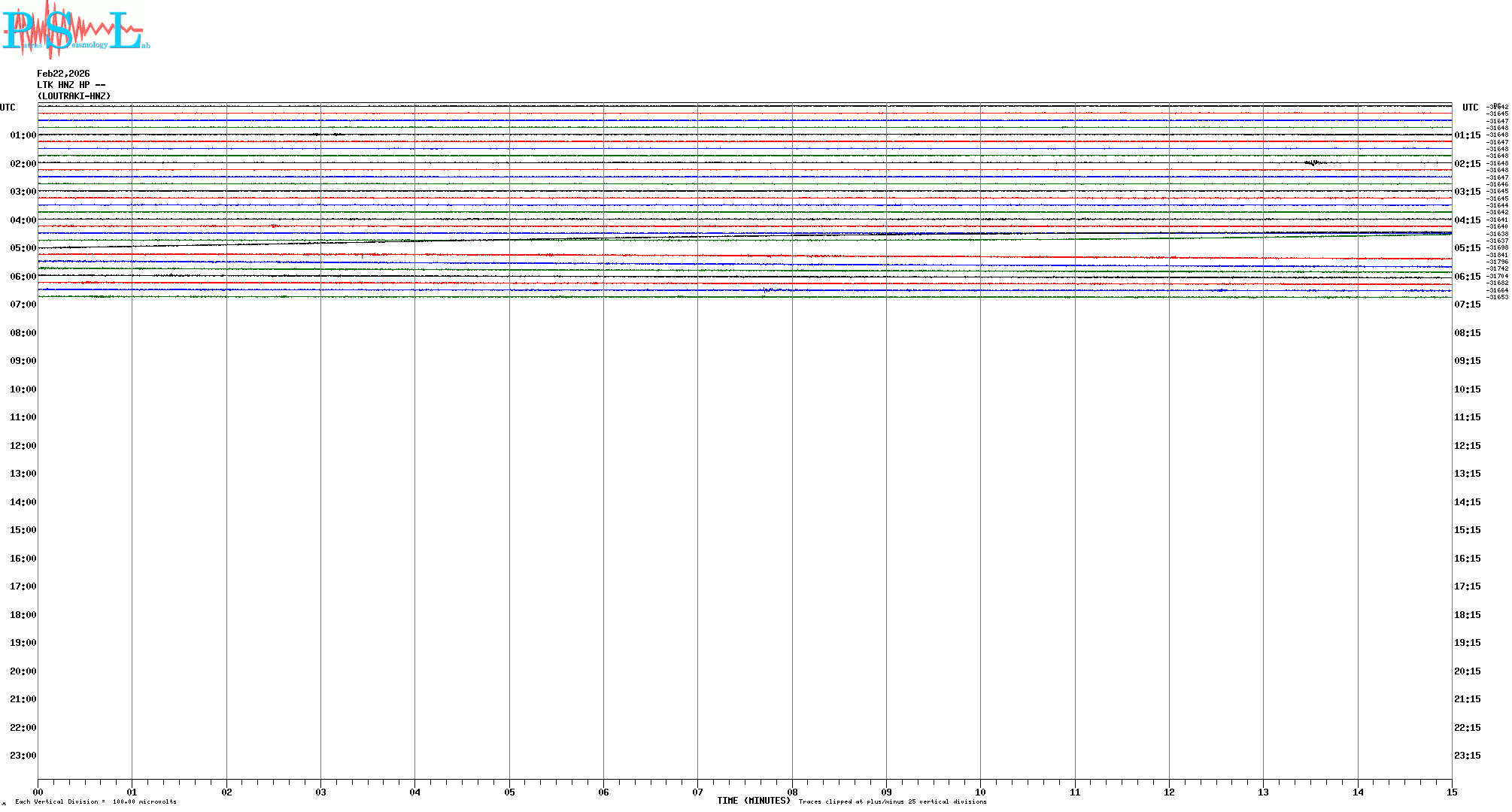The width and height of the screenshot is (1512, 812).
Task: Click the 18:15 label on right axis
Action: 1467,615
